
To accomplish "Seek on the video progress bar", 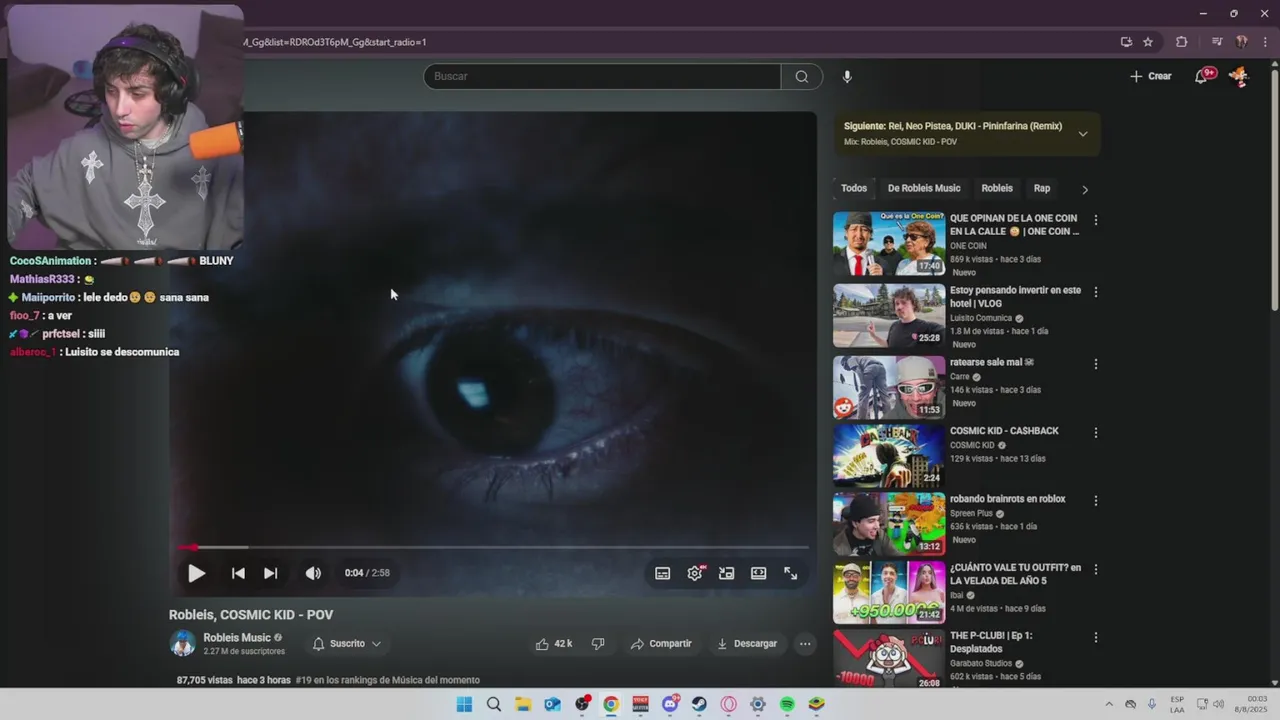I will pos(494,547).
